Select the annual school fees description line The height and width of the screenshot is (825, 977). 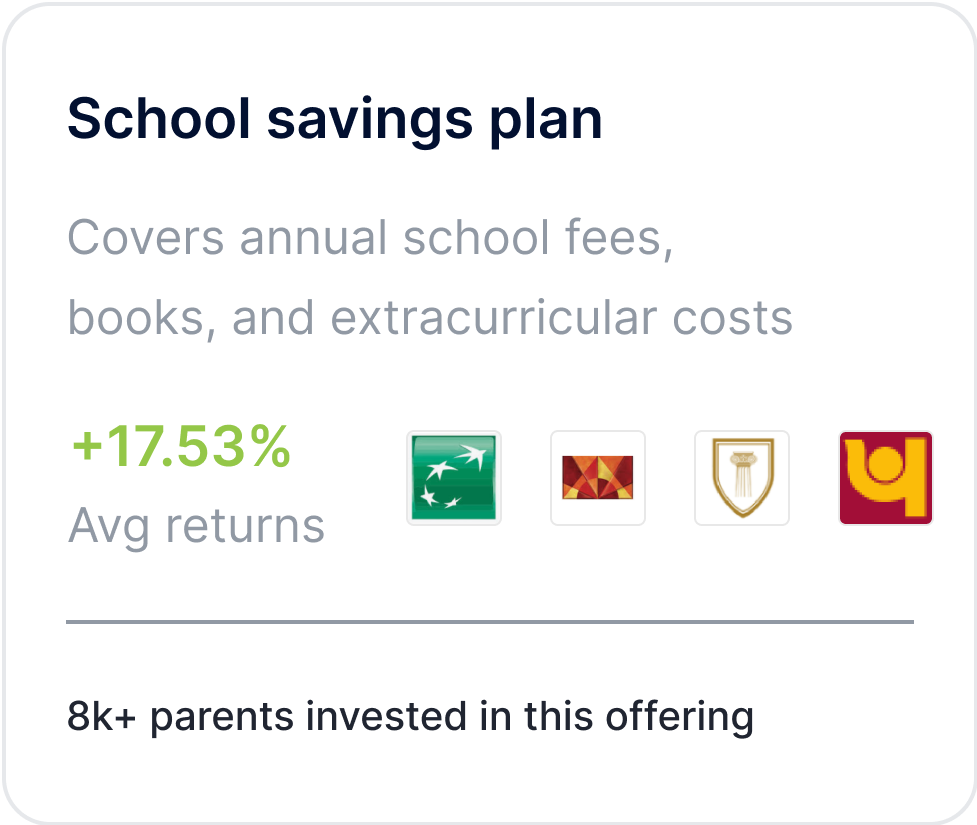coord(371,237)
